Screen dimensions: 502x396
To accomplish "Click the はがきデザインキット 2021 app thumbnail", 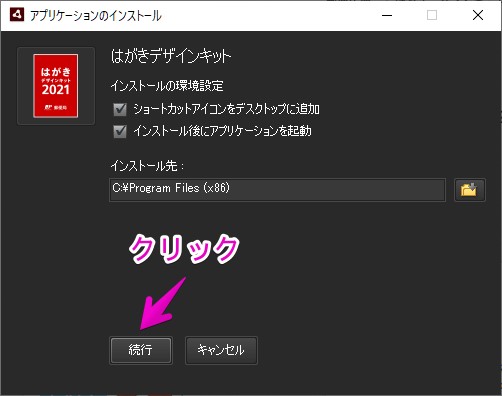I will coord(56,86).
